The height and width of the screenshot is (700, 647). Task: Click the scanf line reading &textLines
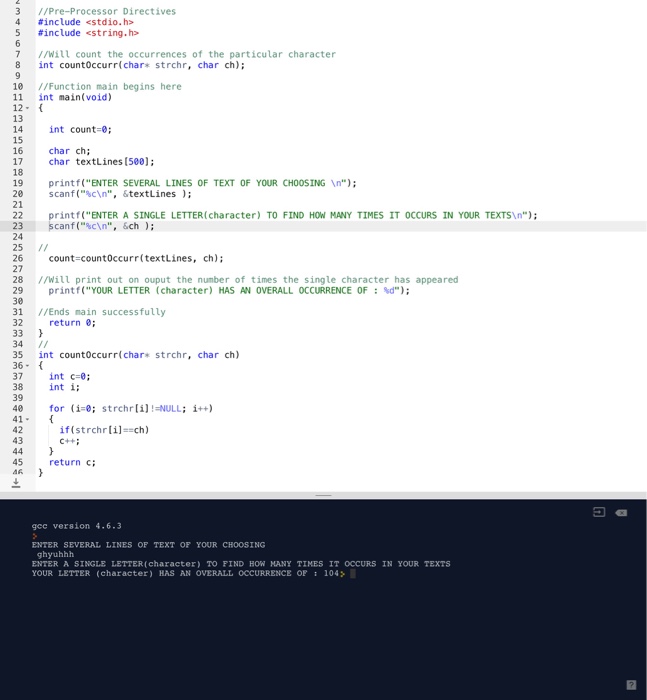(120, 194)
